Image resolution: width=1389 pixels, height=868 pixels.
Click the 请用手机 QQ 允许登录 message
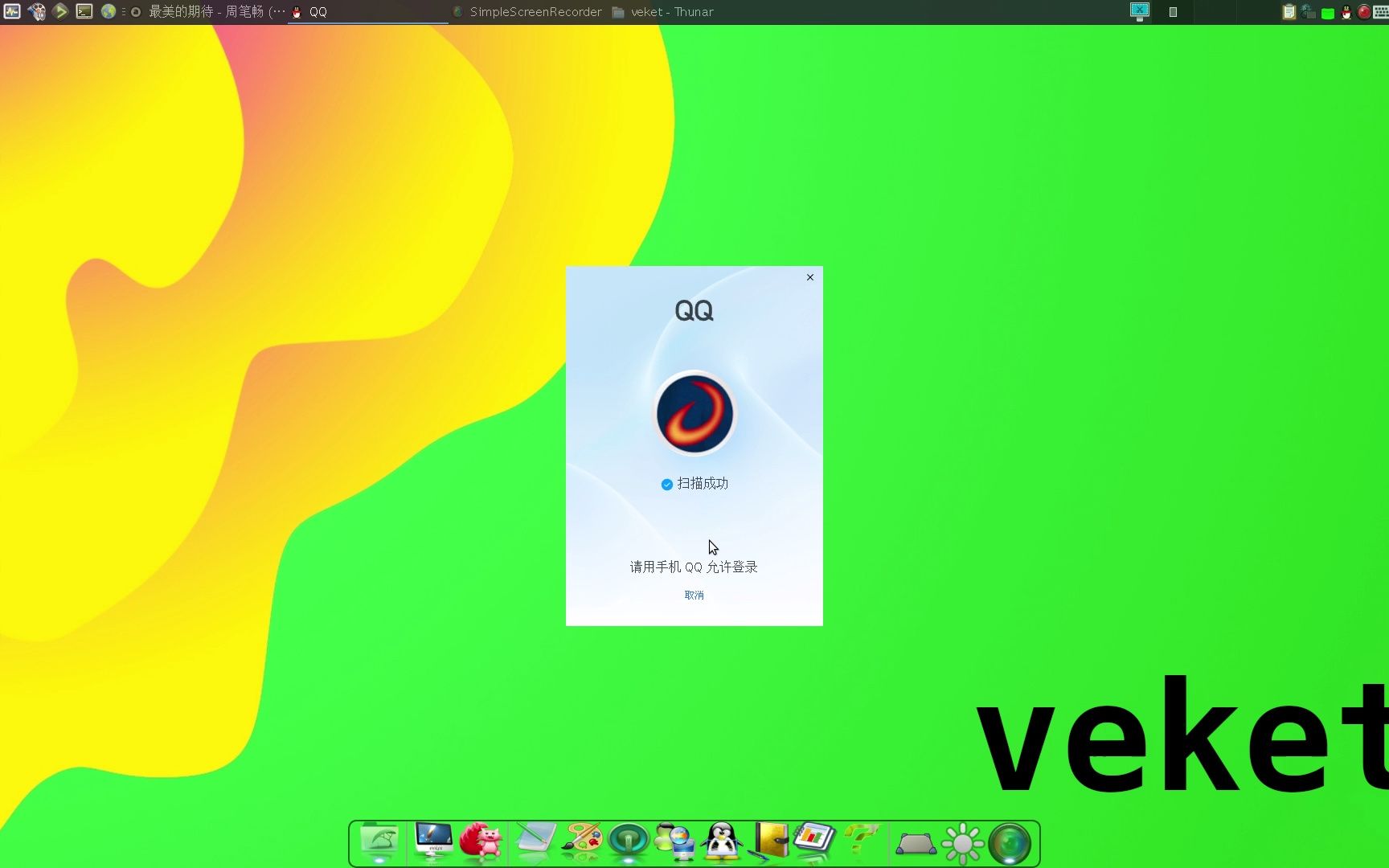point(694,567)
